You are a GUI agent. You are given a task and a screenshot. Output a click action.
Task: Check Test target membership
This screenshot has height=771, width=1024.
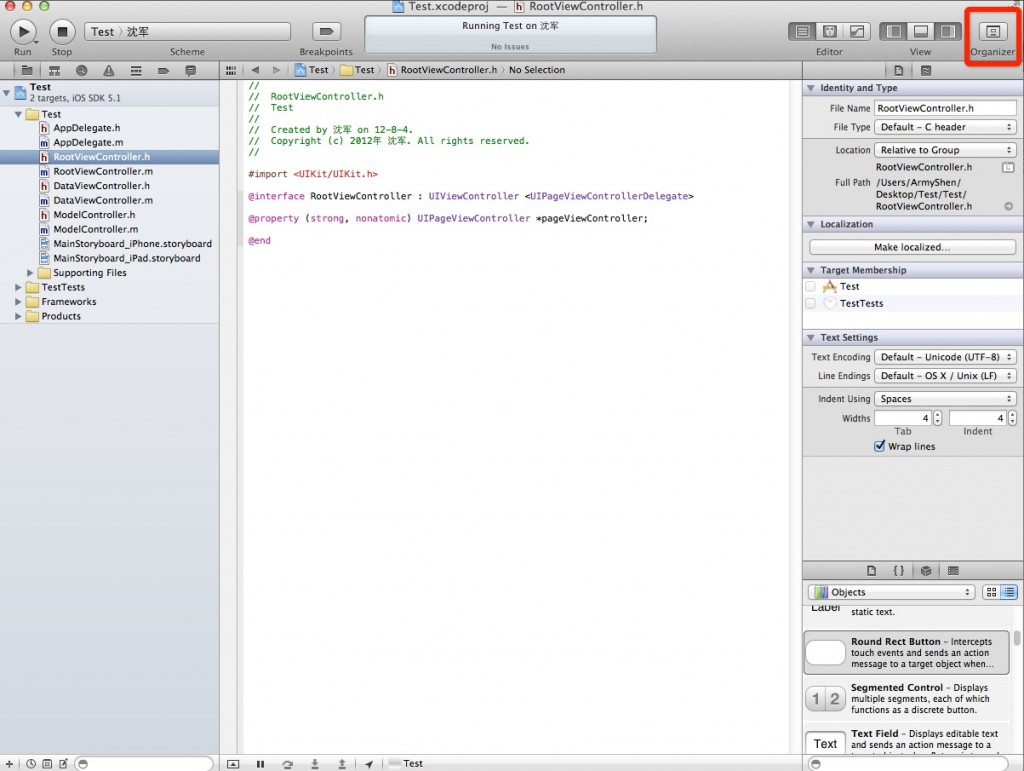pos(810,287)
